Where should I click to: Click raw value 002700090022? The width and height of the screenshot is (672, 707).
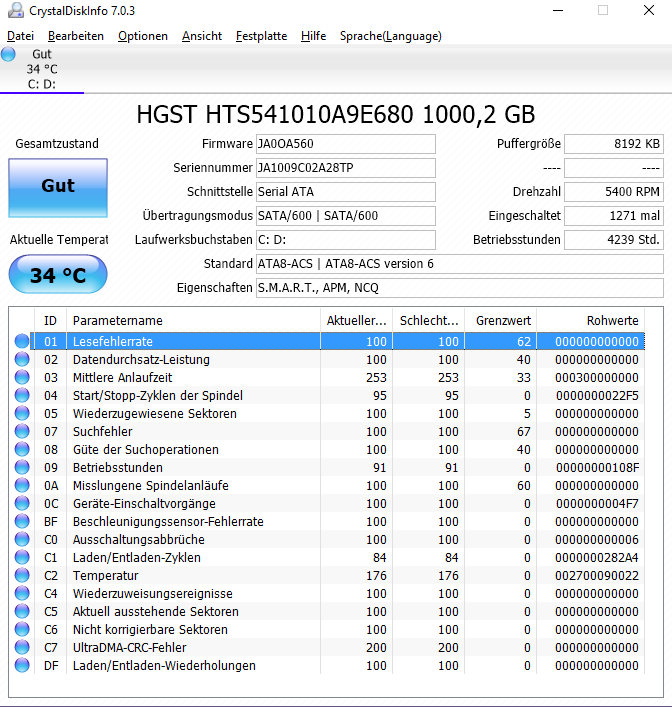(x=597, y=576)
